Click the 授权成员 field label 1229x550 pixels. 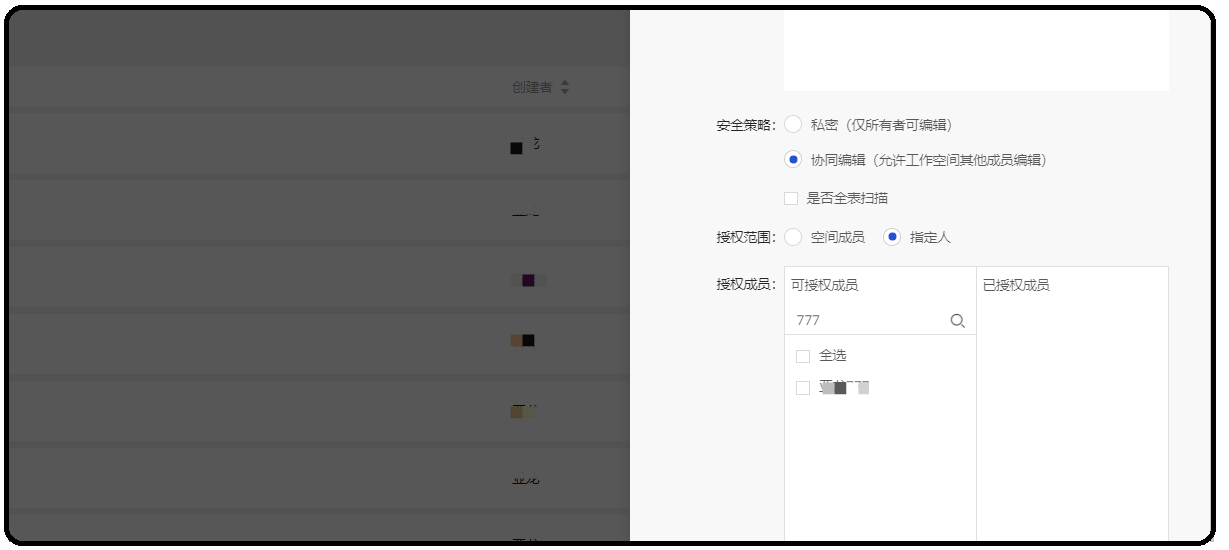(x=745, y=285)
